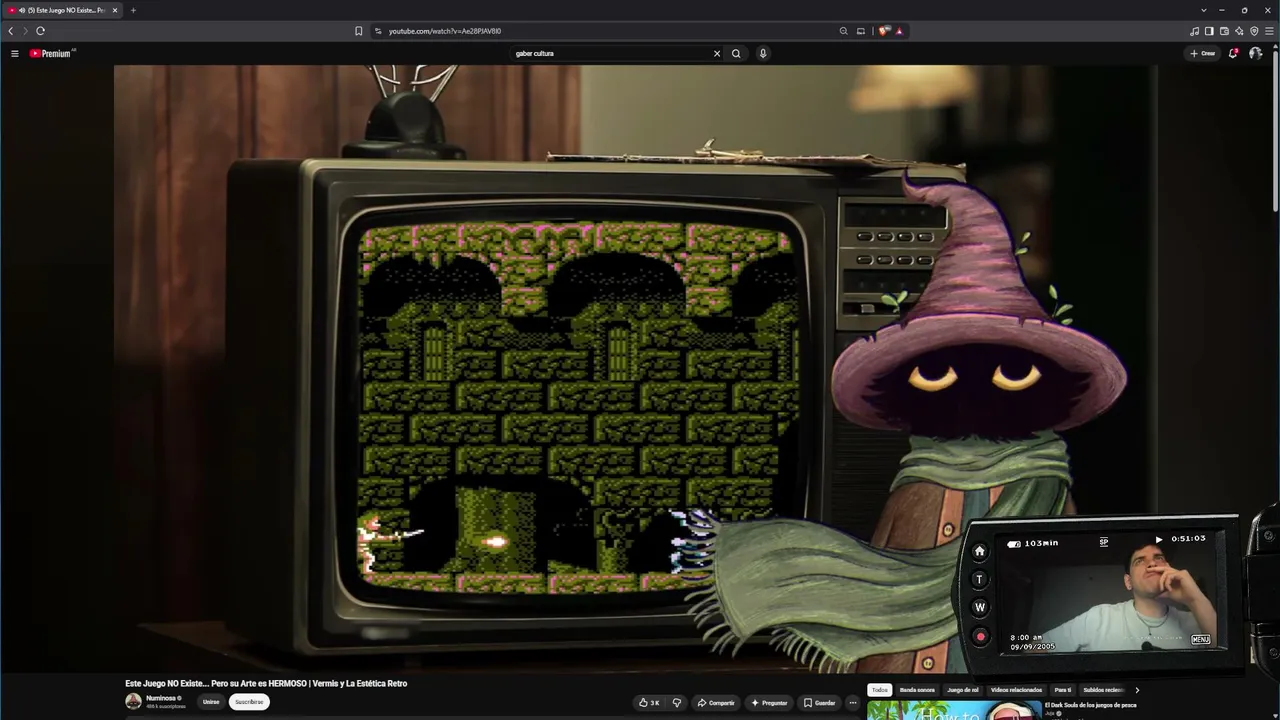Save video with Guardar button
Screen dimensions: 1280x720
pos(820,703)
